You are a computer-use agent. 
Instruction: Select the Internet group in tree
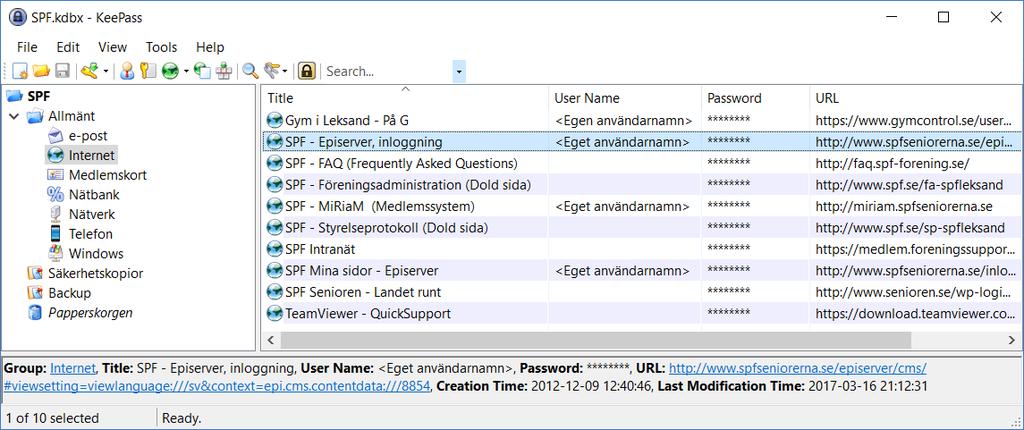tap(91, 156)
